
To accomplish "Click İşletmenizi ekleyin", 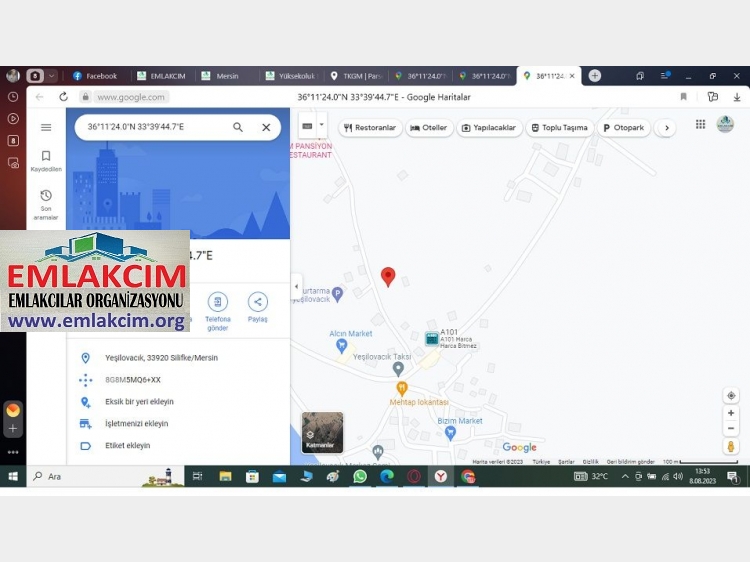I will [x=136, y=424].
